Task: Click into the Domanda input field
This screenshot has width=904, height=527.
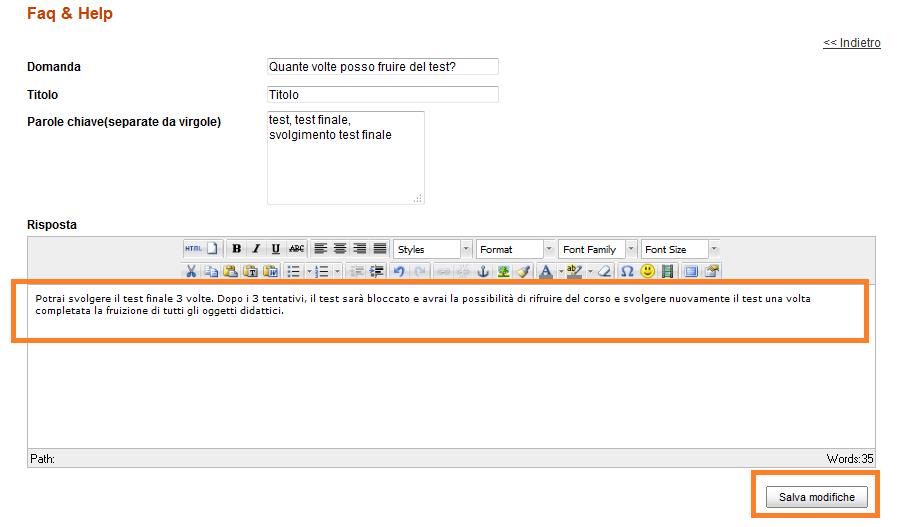Action: 382,67
